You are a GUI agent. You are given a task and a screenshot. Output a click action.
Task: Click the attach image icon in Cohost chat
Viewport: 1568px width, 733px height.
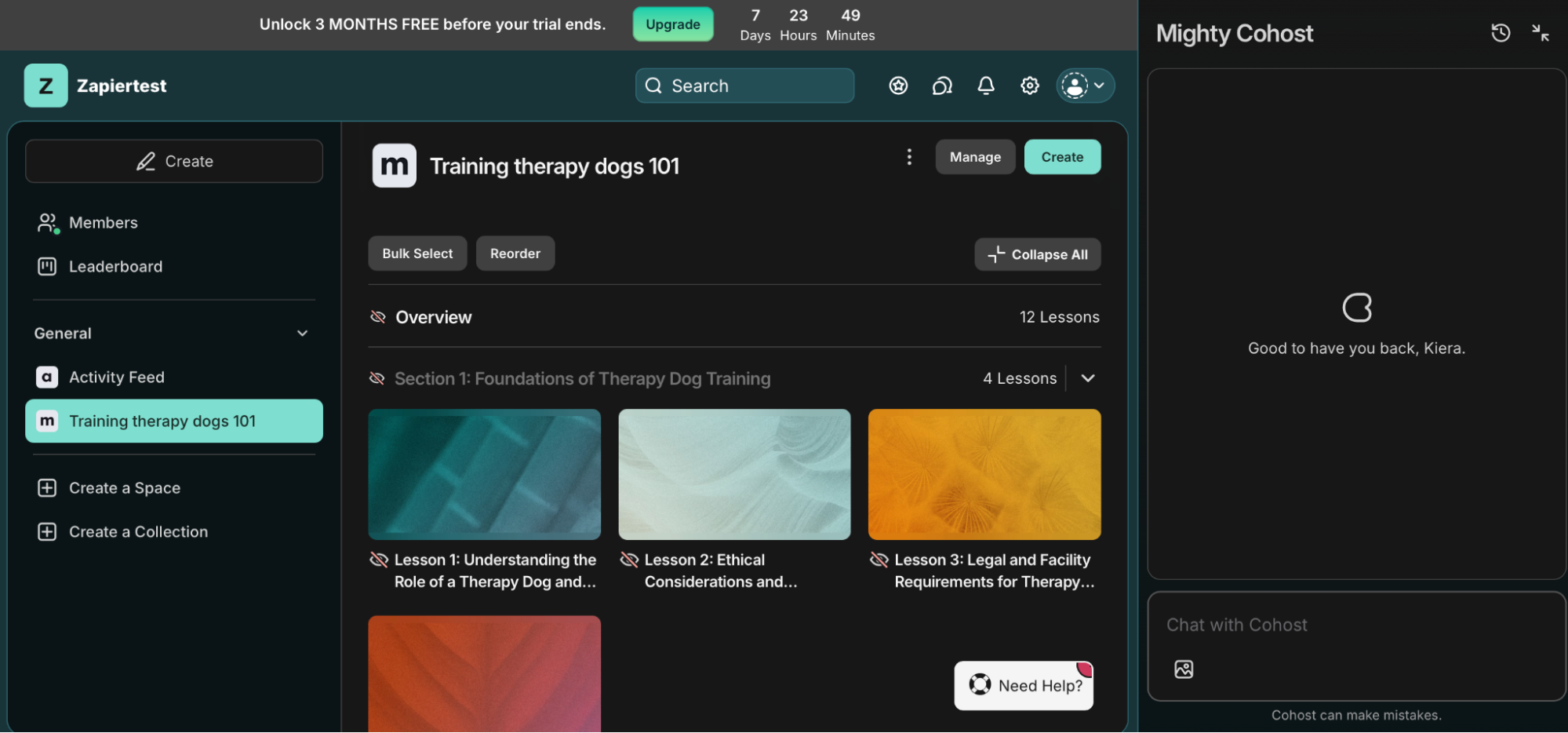pos(1184,669)
